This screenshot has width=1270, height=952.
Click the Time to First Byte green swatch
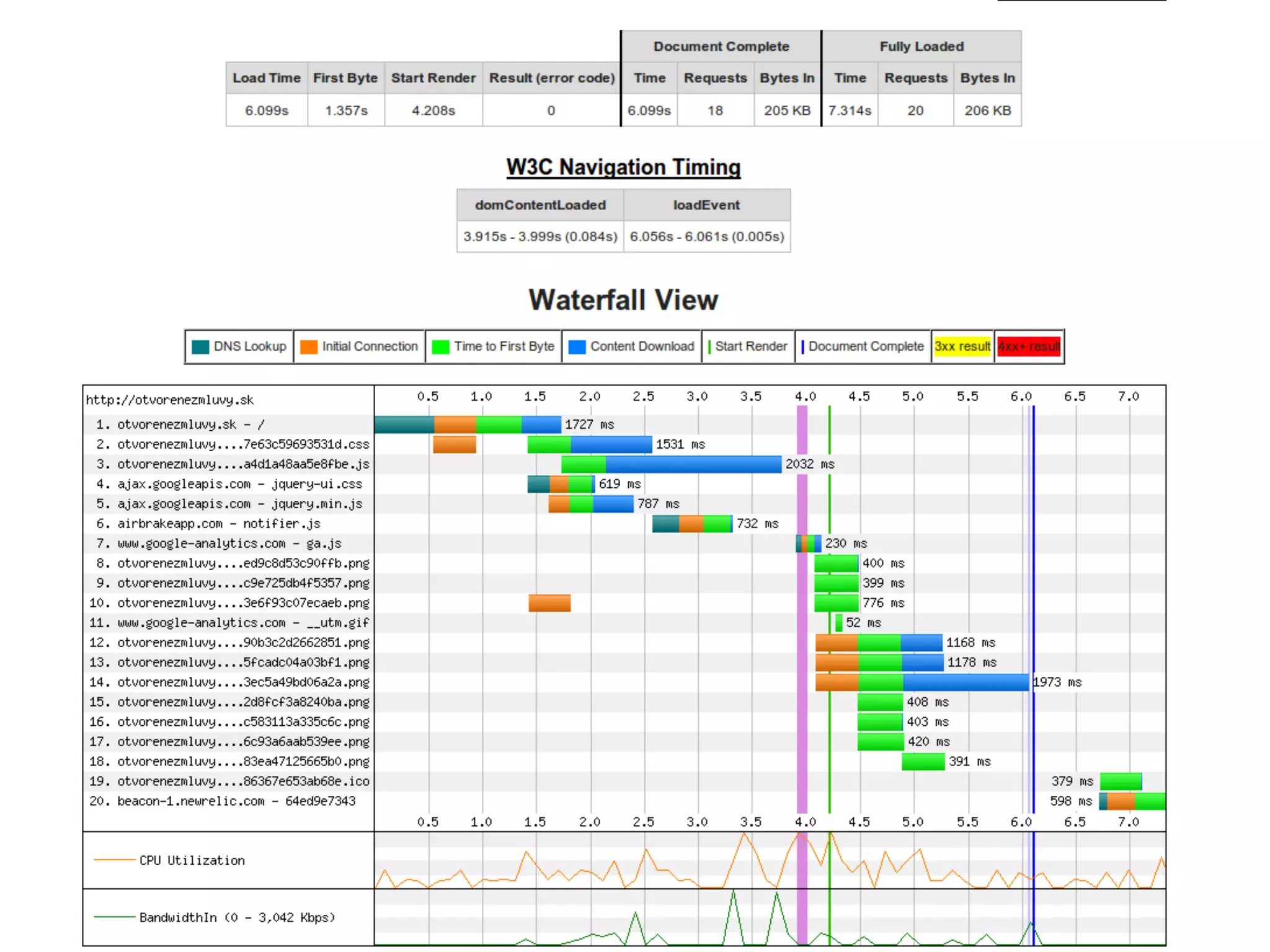click(x=440, y=347)
